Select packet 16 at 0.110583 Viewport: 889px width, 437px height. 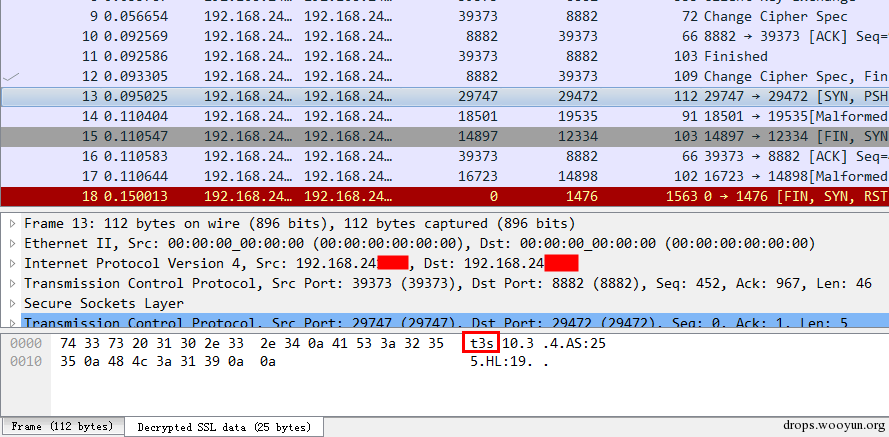point(444,156)
